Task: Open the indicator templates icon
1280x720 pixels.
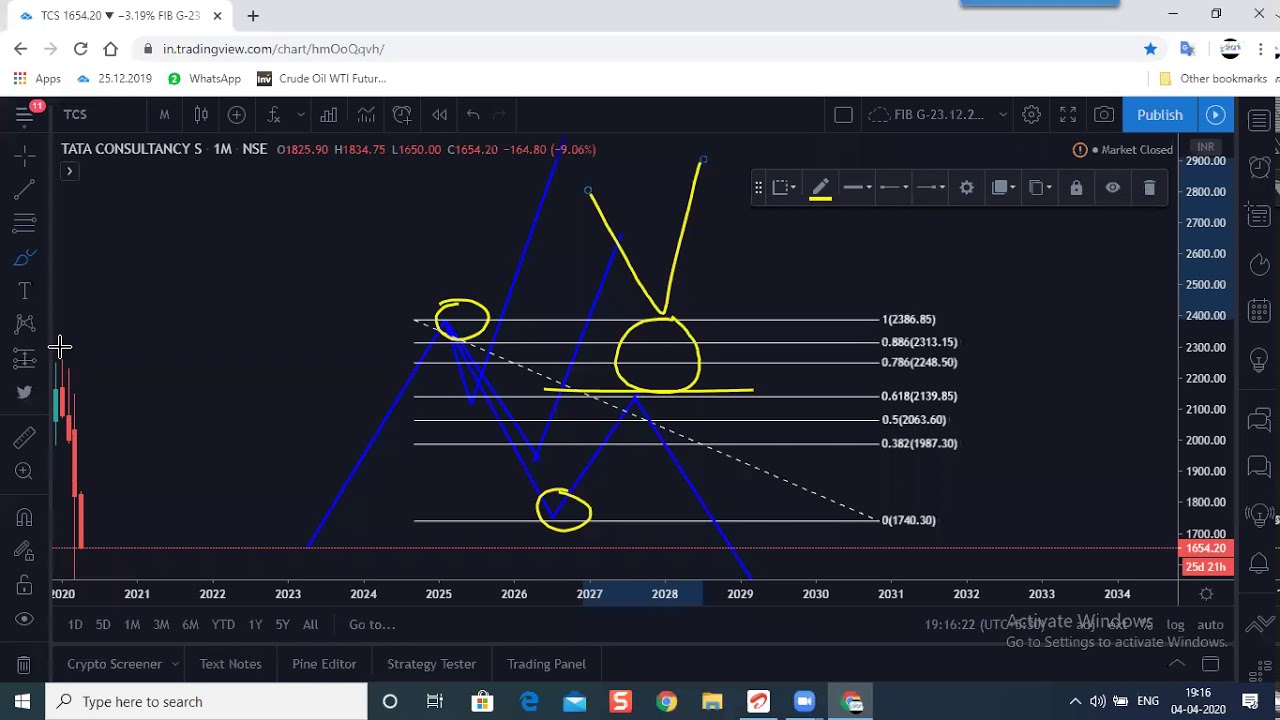Action: click(x=366, y=115)
